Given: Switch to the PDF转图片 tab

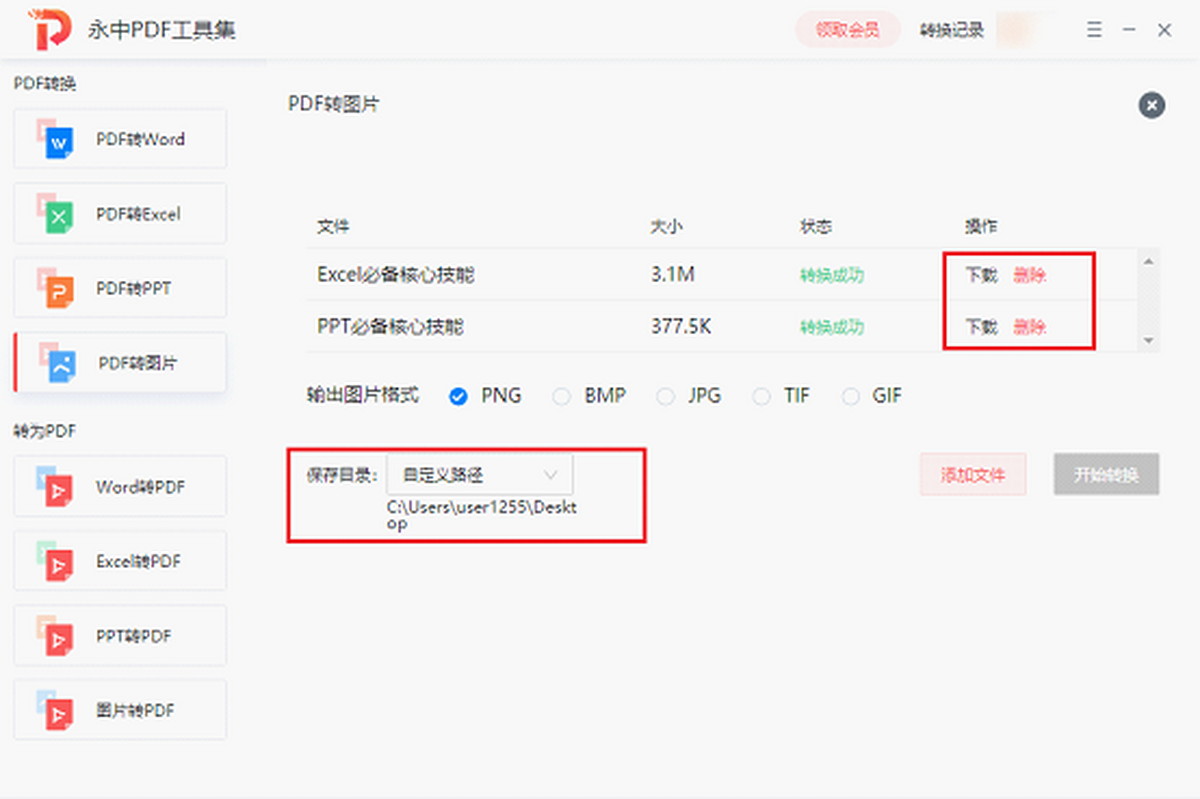Looking at the screenshot, I should point(120,363).
